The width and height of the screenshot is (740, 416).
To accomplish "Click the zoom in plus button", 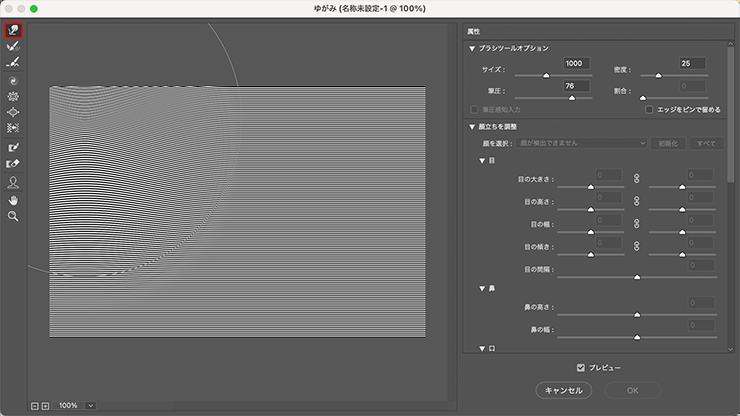I will pos(45,406).
